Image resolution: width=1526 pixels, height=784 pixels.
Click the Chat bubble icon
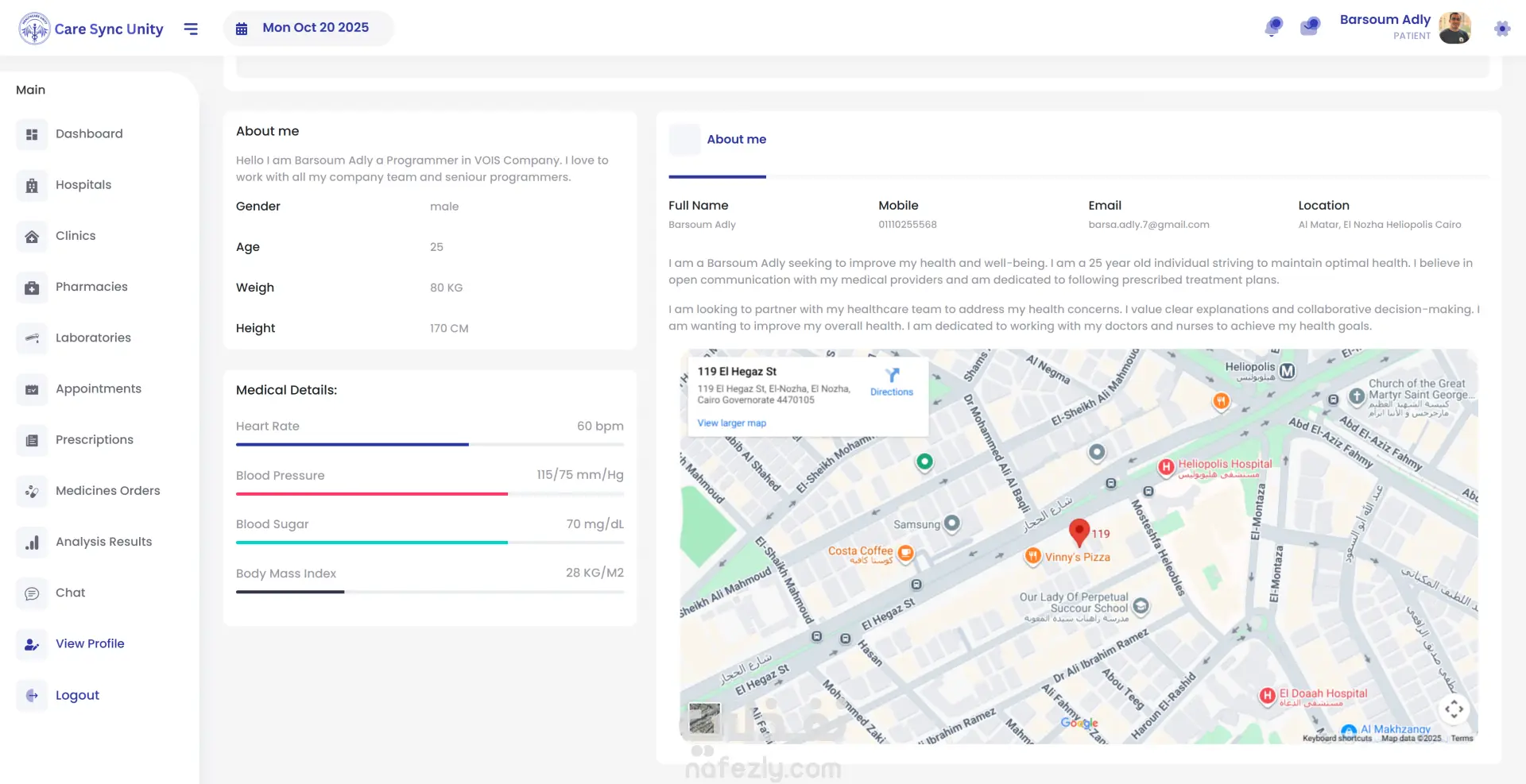coord(32,593)
